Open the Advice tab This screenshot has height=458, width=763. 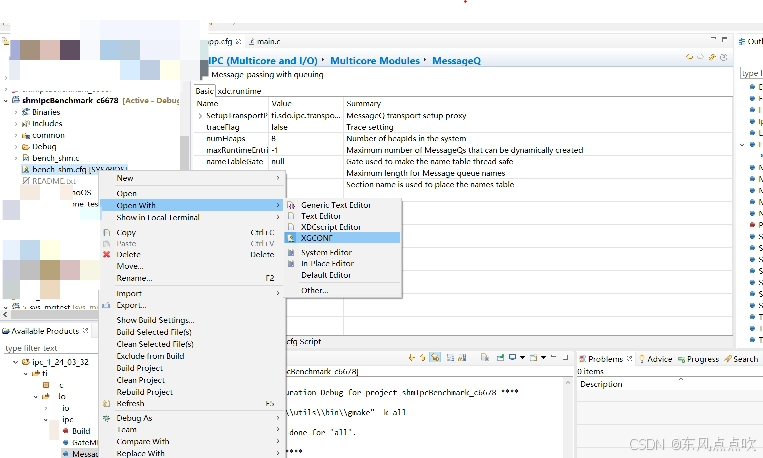[x=655, y=359]
